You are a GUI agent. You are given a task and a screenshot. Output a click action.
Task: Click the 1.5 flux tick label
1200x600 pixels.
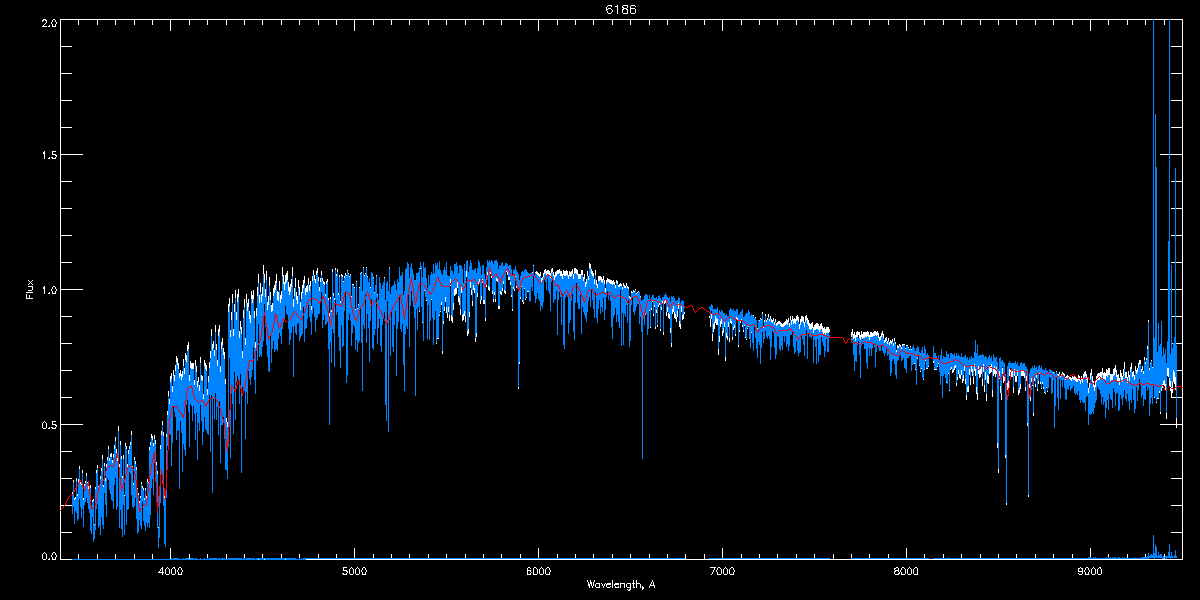pos(48,156)
